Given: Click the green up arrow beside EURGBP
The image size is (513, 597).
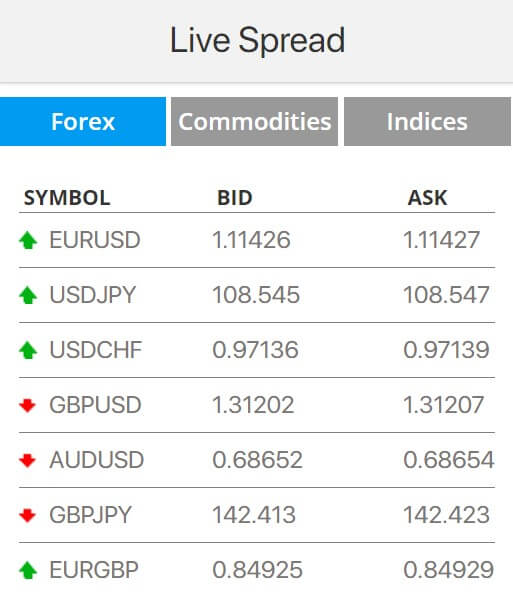Looking at the screenshot, I should pyautogui.click(x=28, y=570).
